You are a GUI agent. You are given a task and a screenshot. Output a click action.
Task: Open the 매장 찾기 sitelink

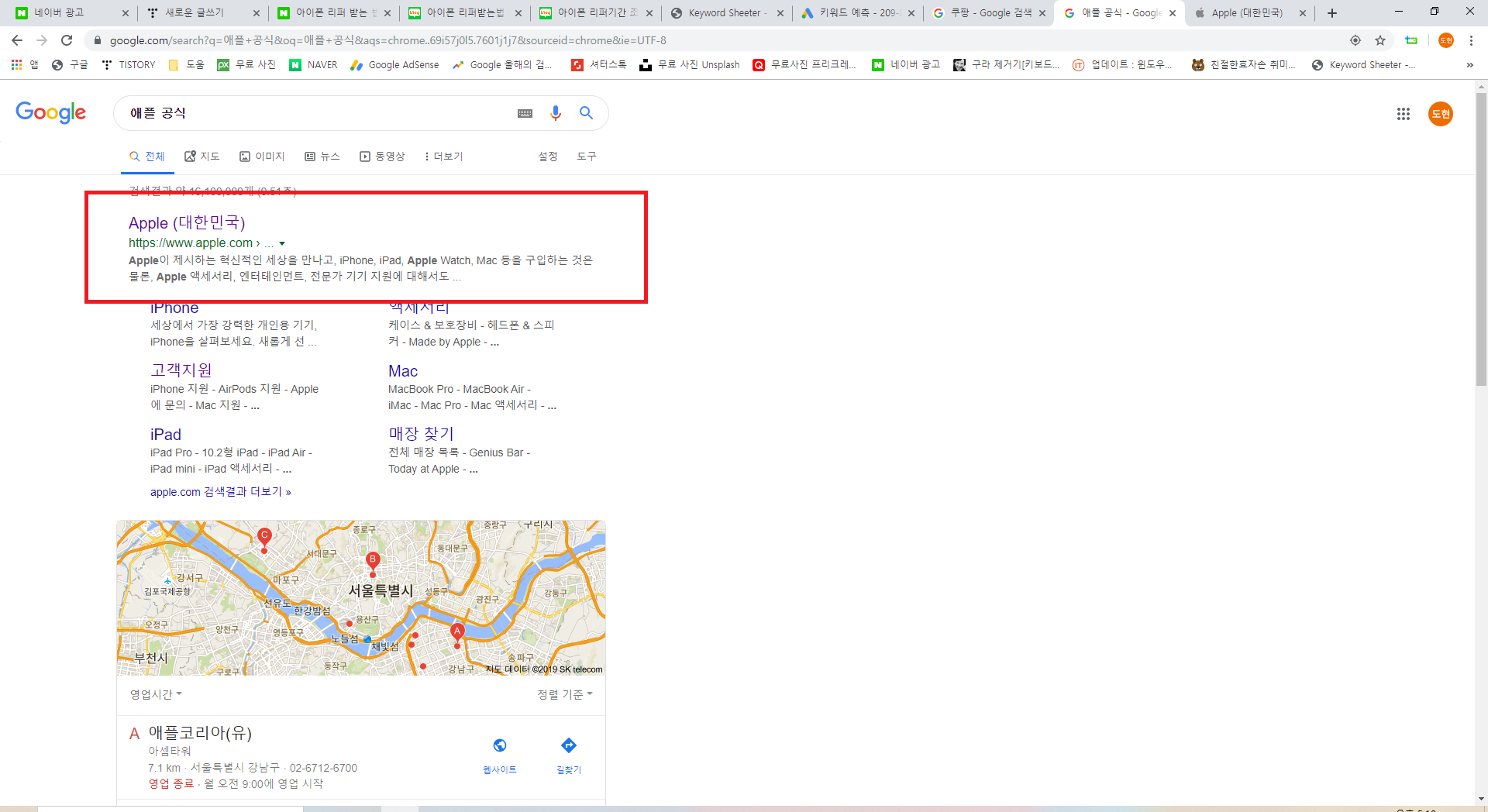pos(421,434)
